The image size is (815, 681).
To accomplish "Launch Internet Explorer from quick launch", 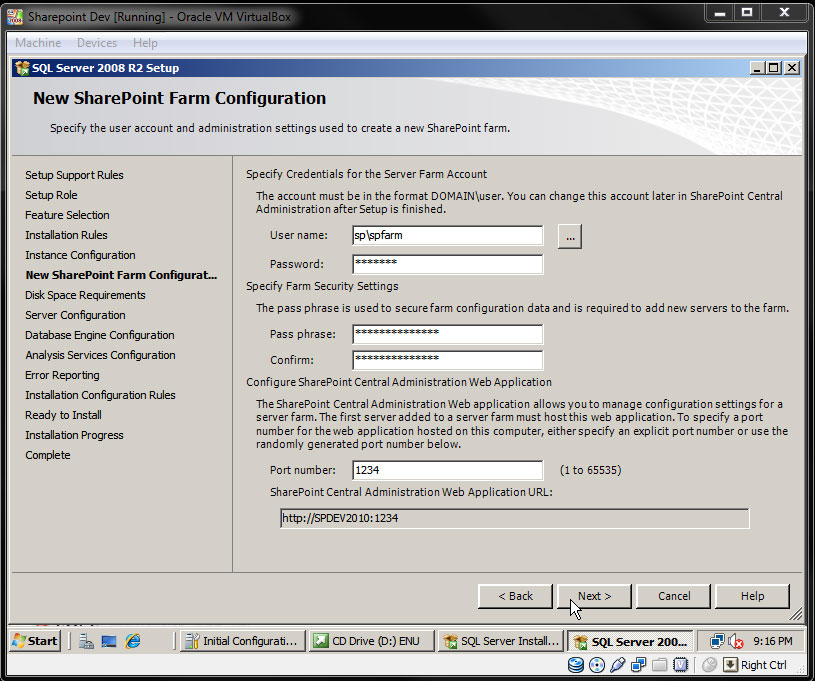I will pos(133,641).
